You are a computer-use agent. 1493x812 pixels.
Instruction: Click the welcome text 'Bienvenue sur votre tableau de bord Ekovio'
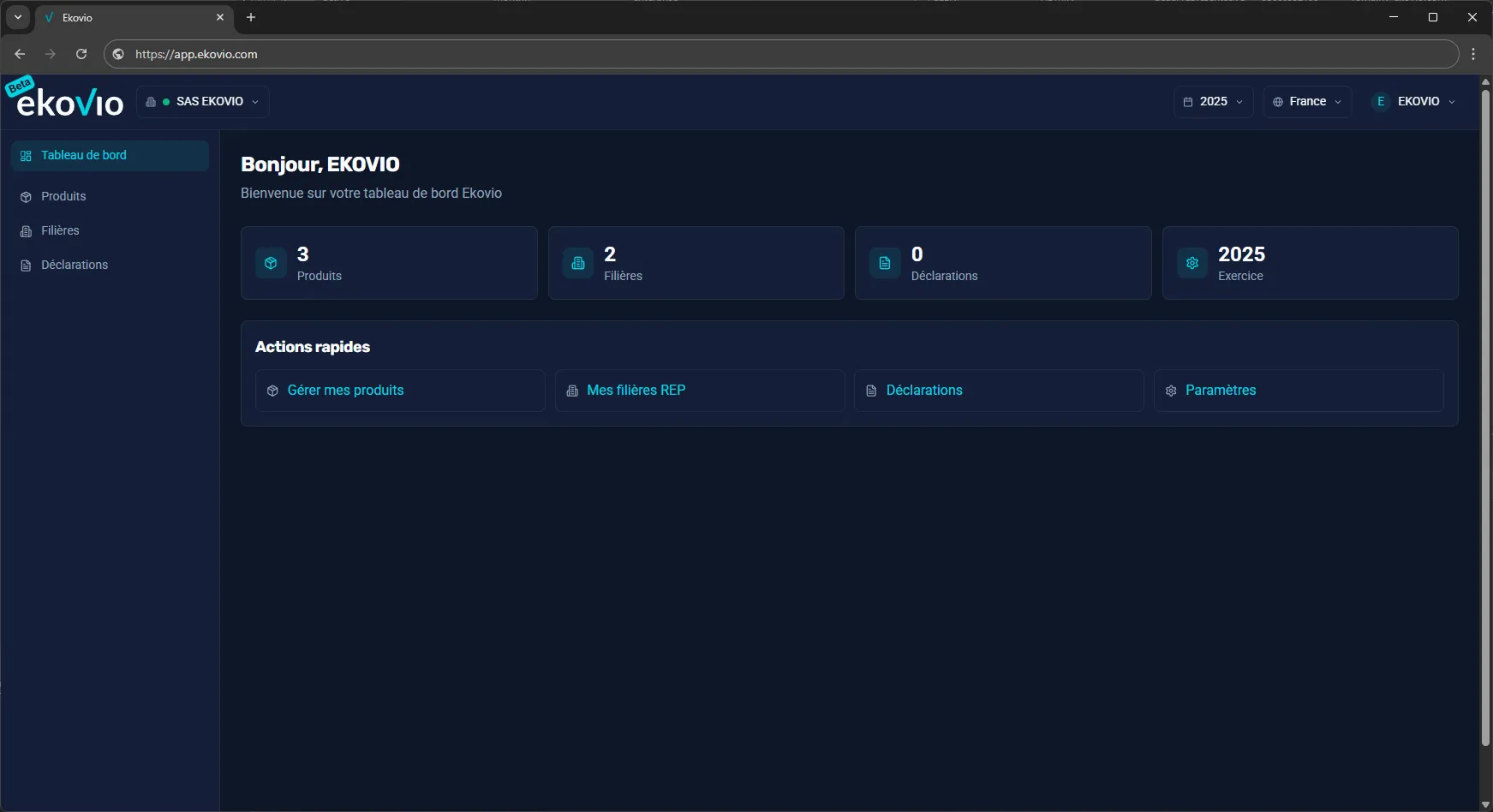[371, 194]
